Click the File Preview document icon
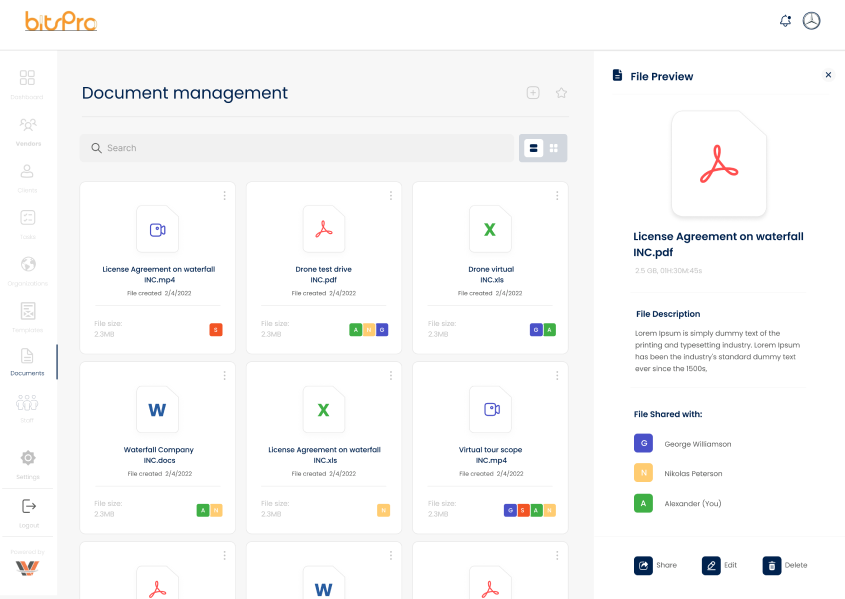This screenshot has height=599, width=845. pos(617,75)
